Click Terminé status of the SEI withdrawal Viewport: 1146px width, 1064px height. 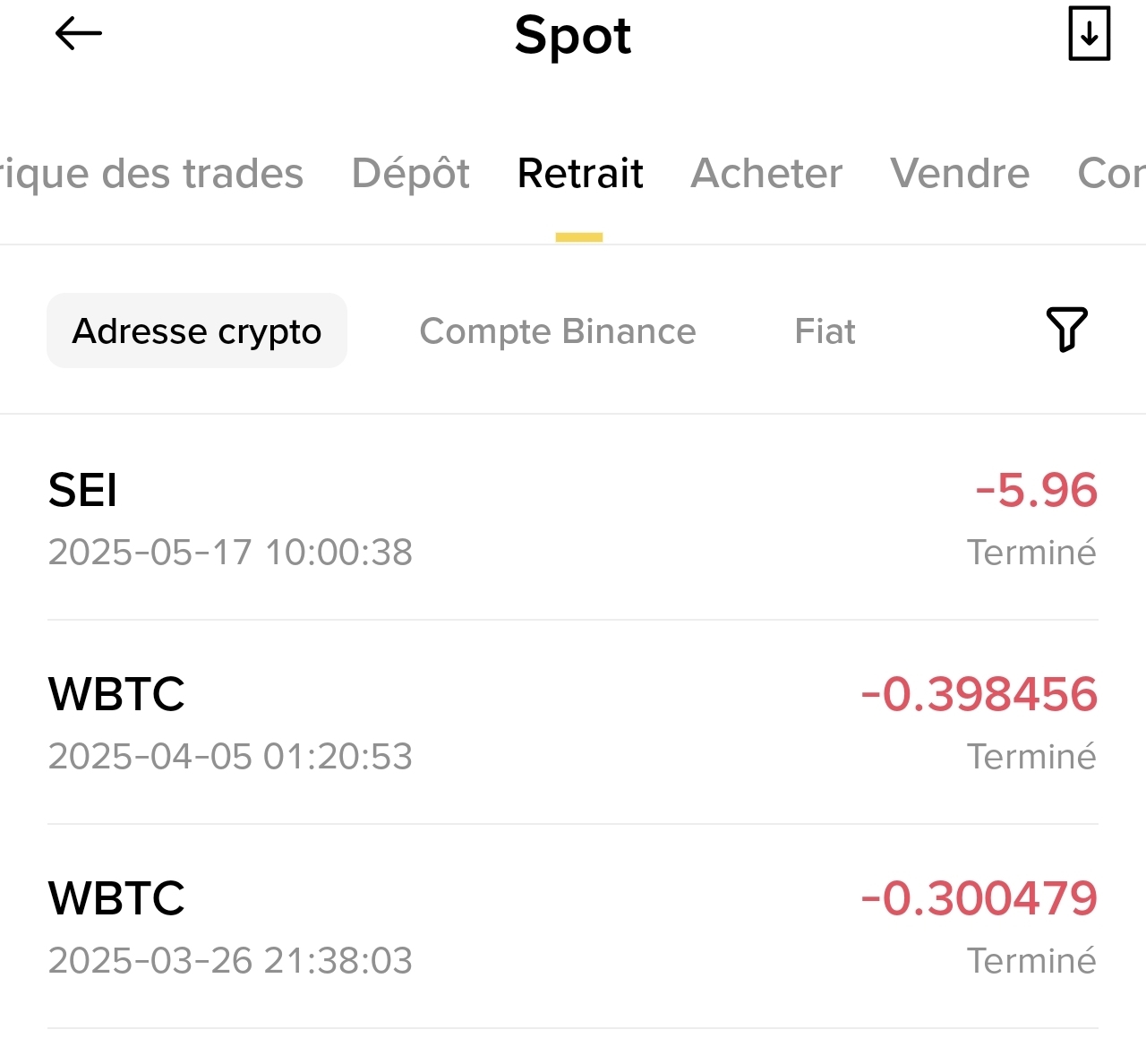pyautogui.click(x=1031, y=552)
